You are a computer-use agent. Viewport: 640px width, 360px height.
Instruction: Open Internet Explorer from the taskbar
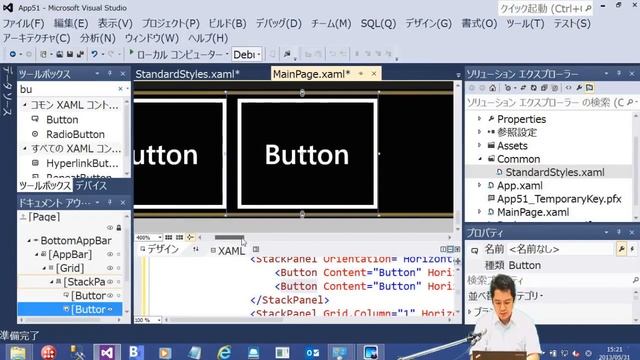224,352
